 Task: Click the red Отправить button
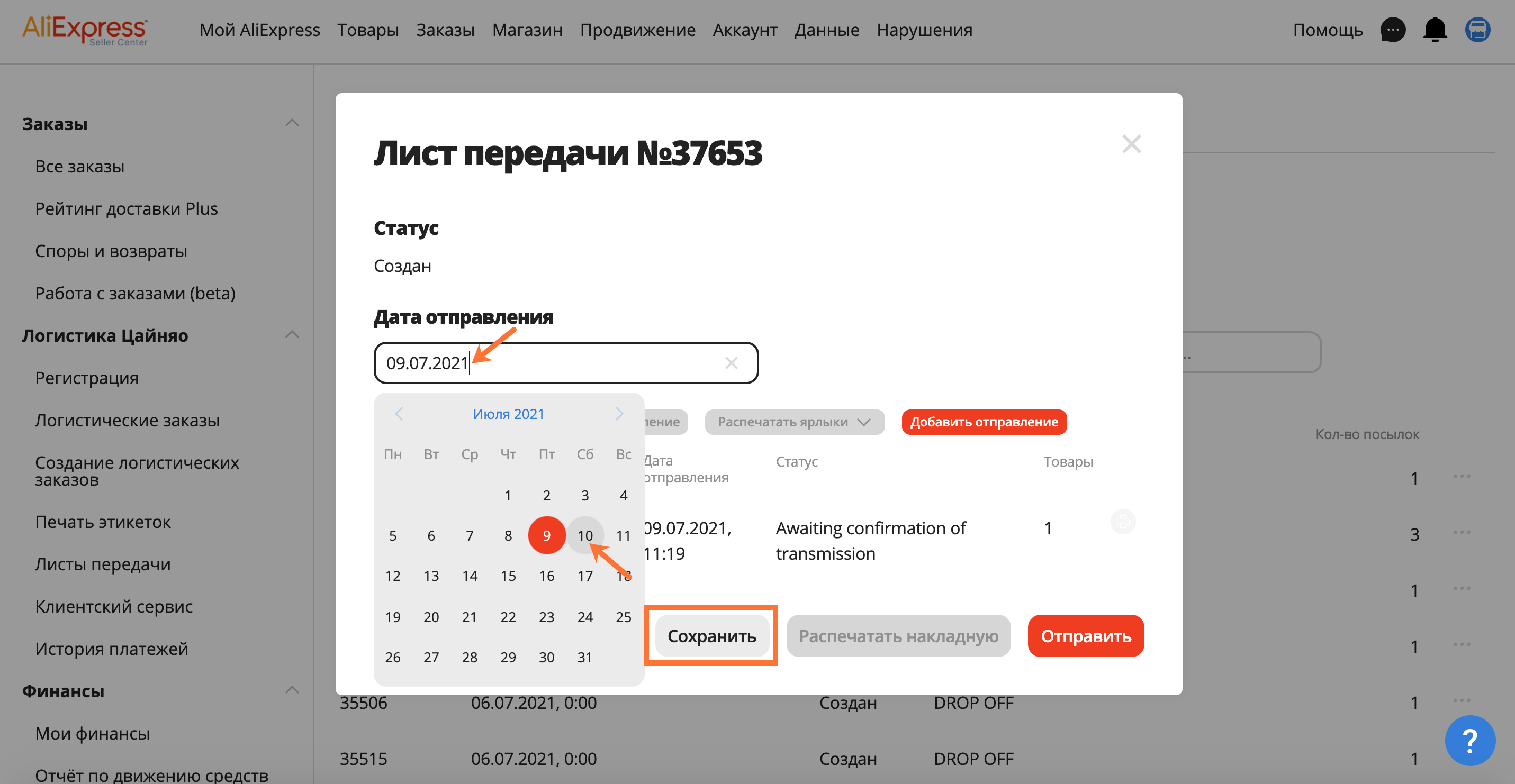click(x=1086, y=636)
